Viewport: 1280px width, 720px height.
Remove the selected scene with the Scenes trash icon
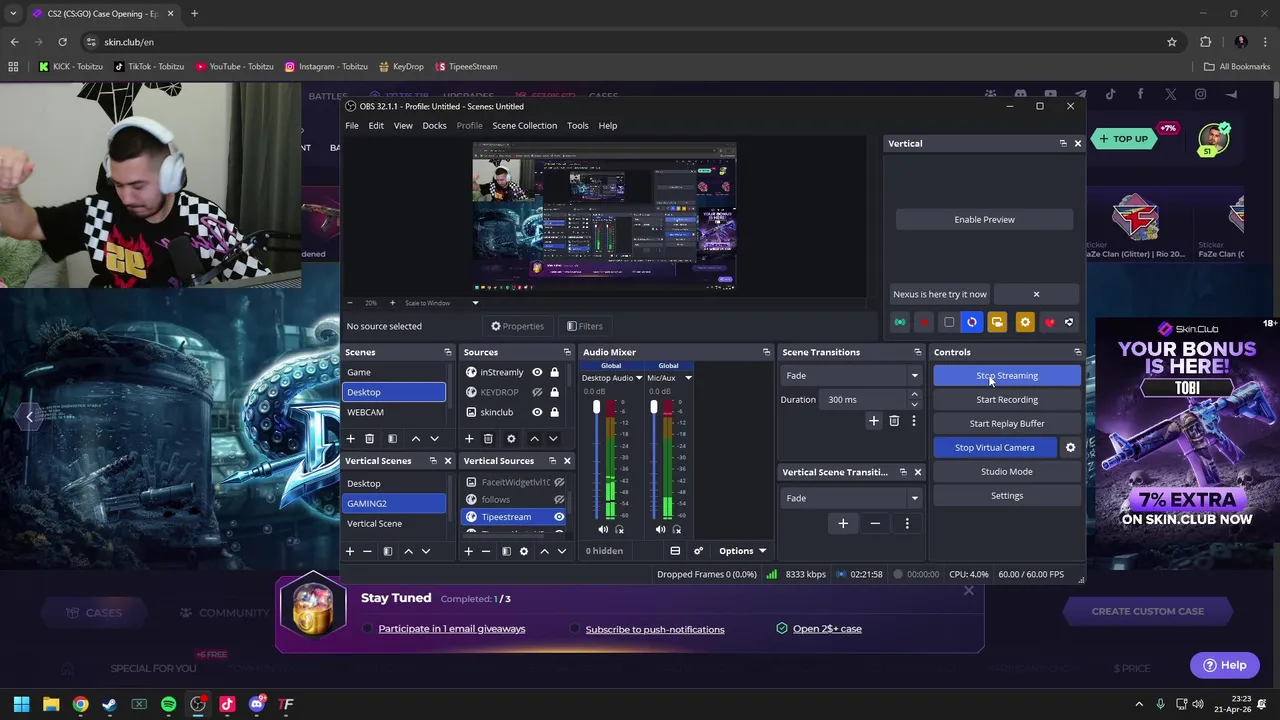(369, 438)
